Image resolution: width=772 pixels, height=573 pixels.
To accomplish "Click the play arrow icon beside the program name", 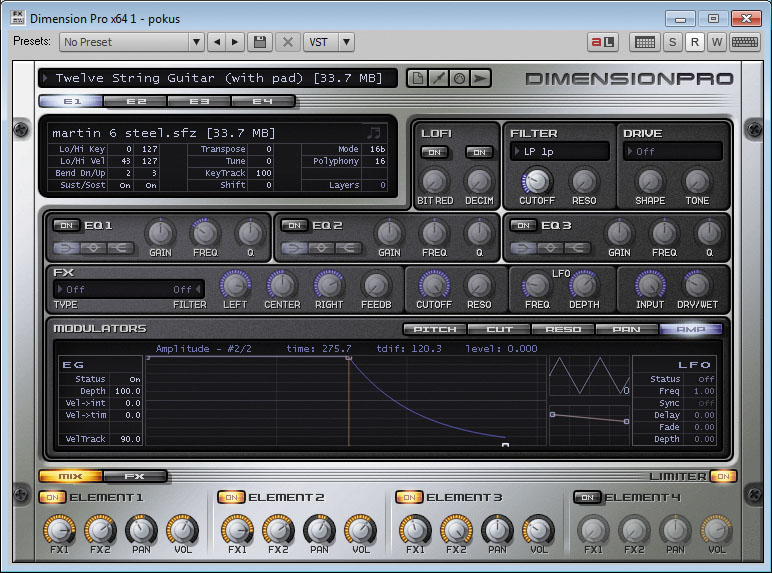I will pos(481,78).
